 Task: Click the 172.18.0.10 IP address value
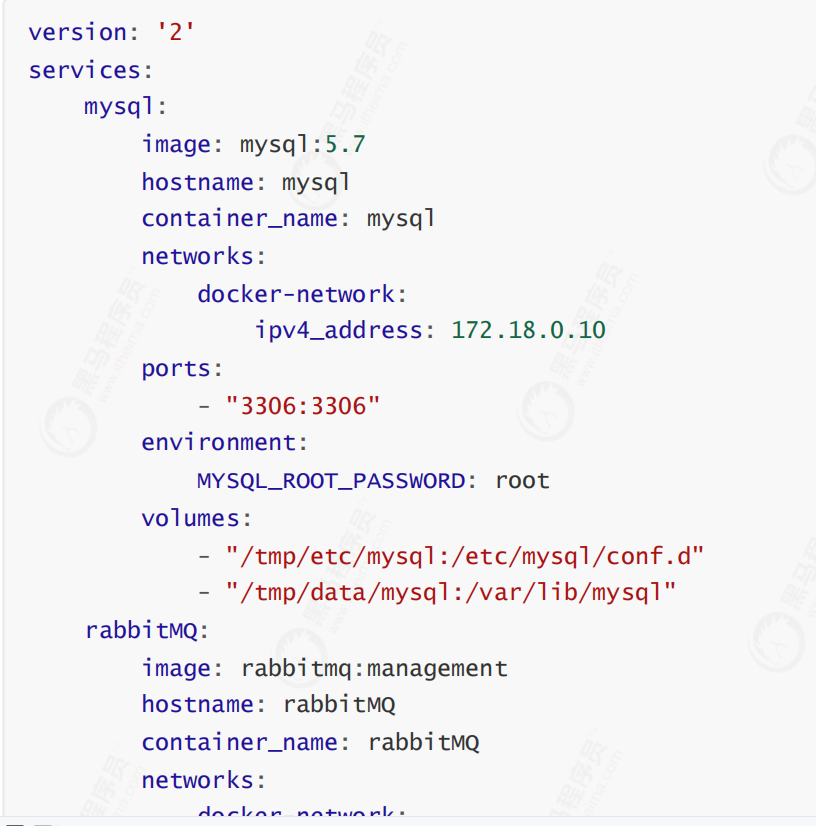(528, 330)
